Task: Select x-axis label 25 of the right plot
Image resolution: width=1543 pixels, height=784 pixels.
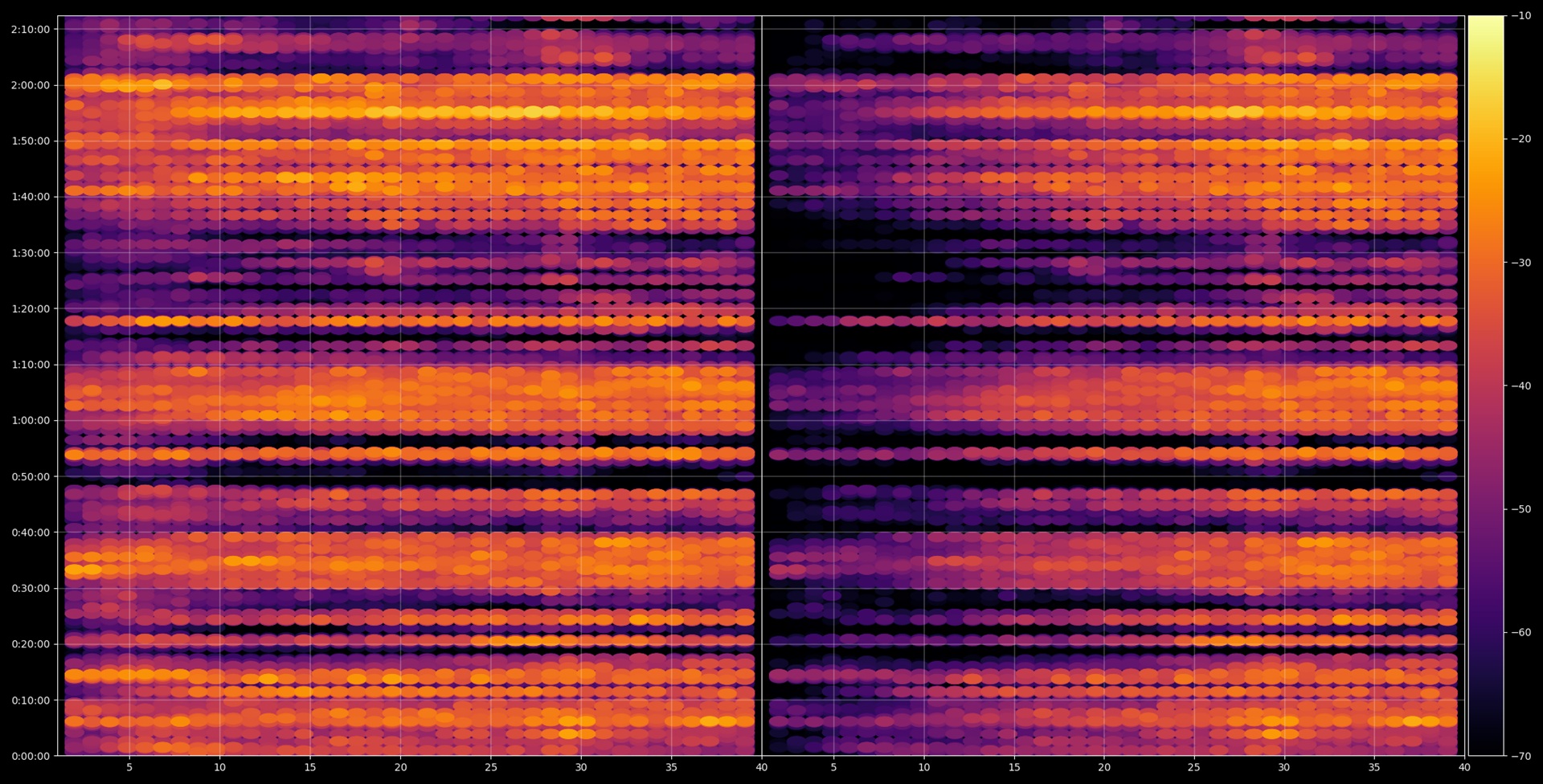Action: (1194, 767)
